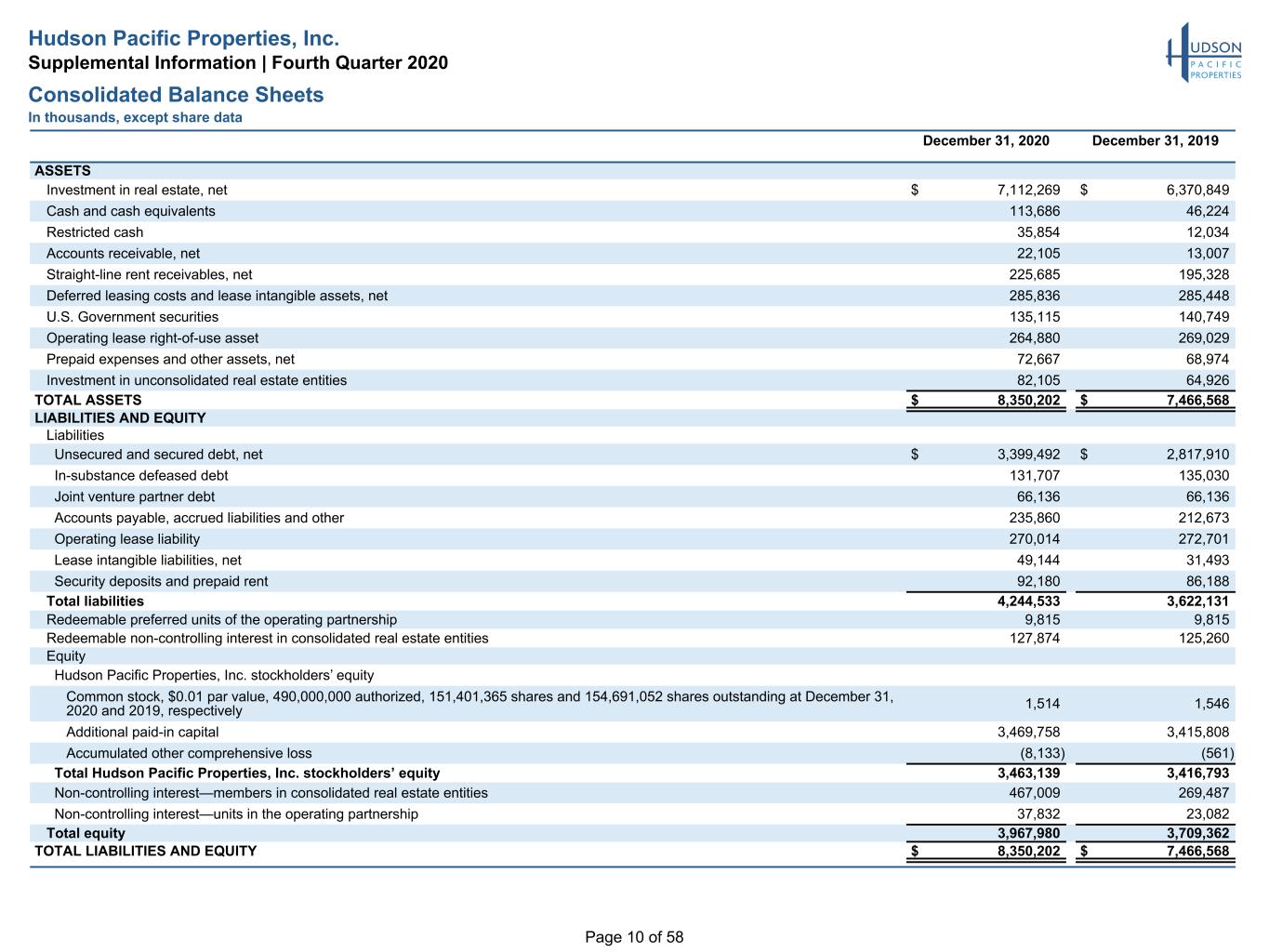Image resolution: width=1269 pixels, height=952 pixels.
Task: Click 'Security deposits and prepaid rent' label
Action: coord(161,582)
